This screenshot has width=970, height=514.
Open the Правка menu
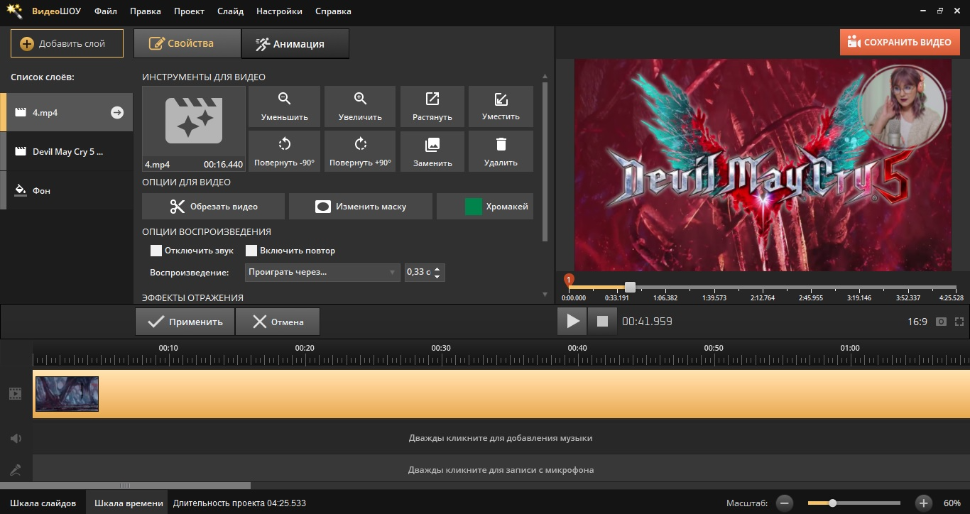[145, 11]
